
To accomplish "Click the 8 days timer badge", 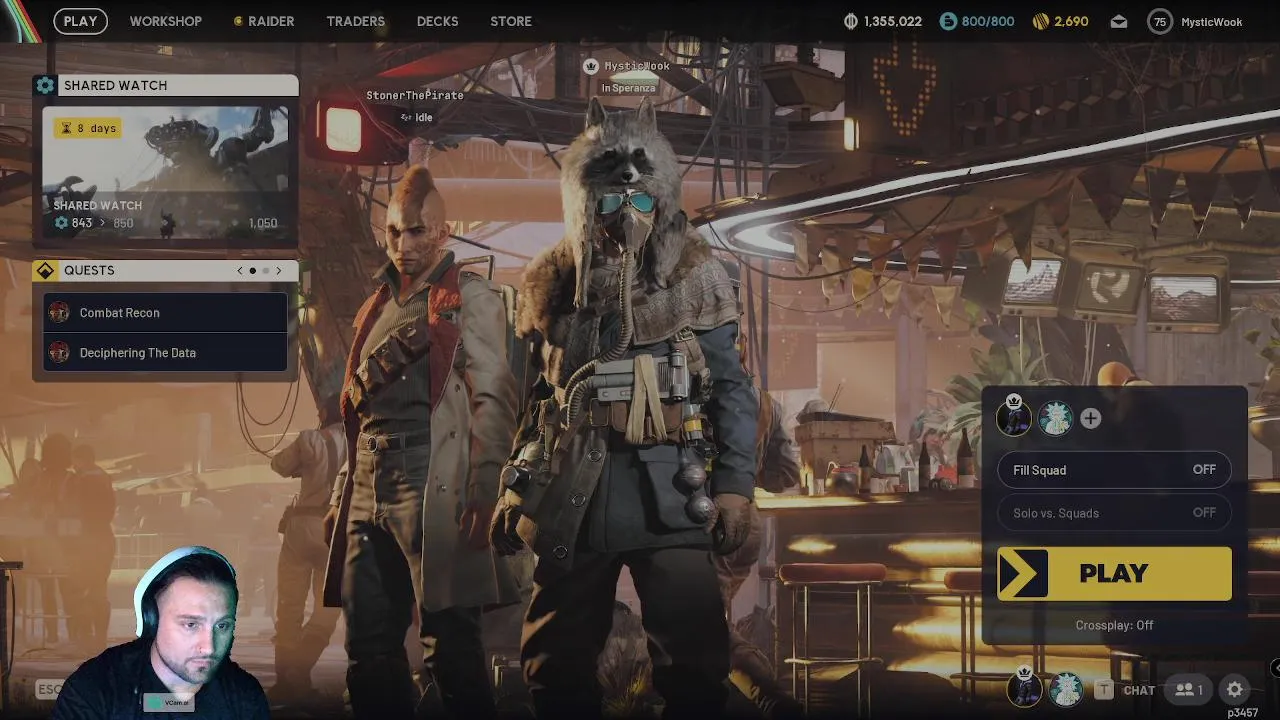I will tap(89, 128).
